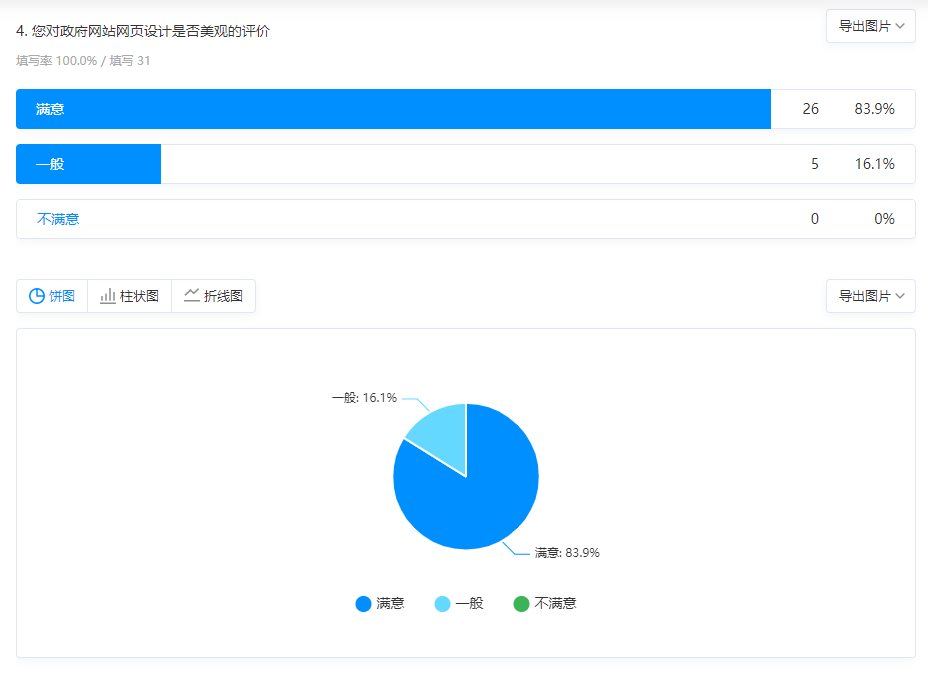The width and height of the screenshot is (928, 675).
Task: Toggle the 一般 legend dot
Action: 442,603
